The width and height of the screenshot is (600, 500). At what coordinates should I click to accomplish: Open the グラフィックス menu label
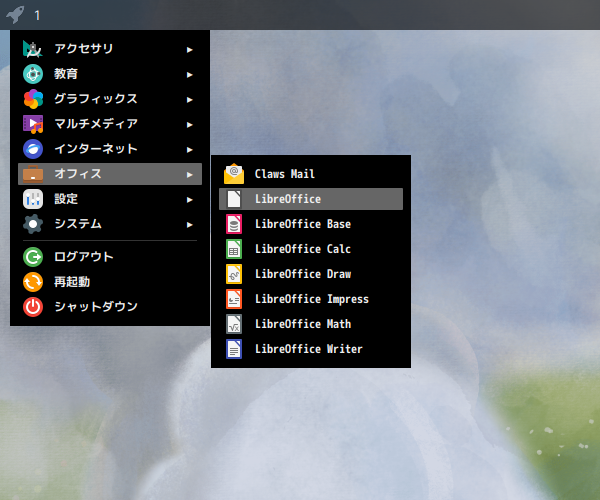click(96, 99)
